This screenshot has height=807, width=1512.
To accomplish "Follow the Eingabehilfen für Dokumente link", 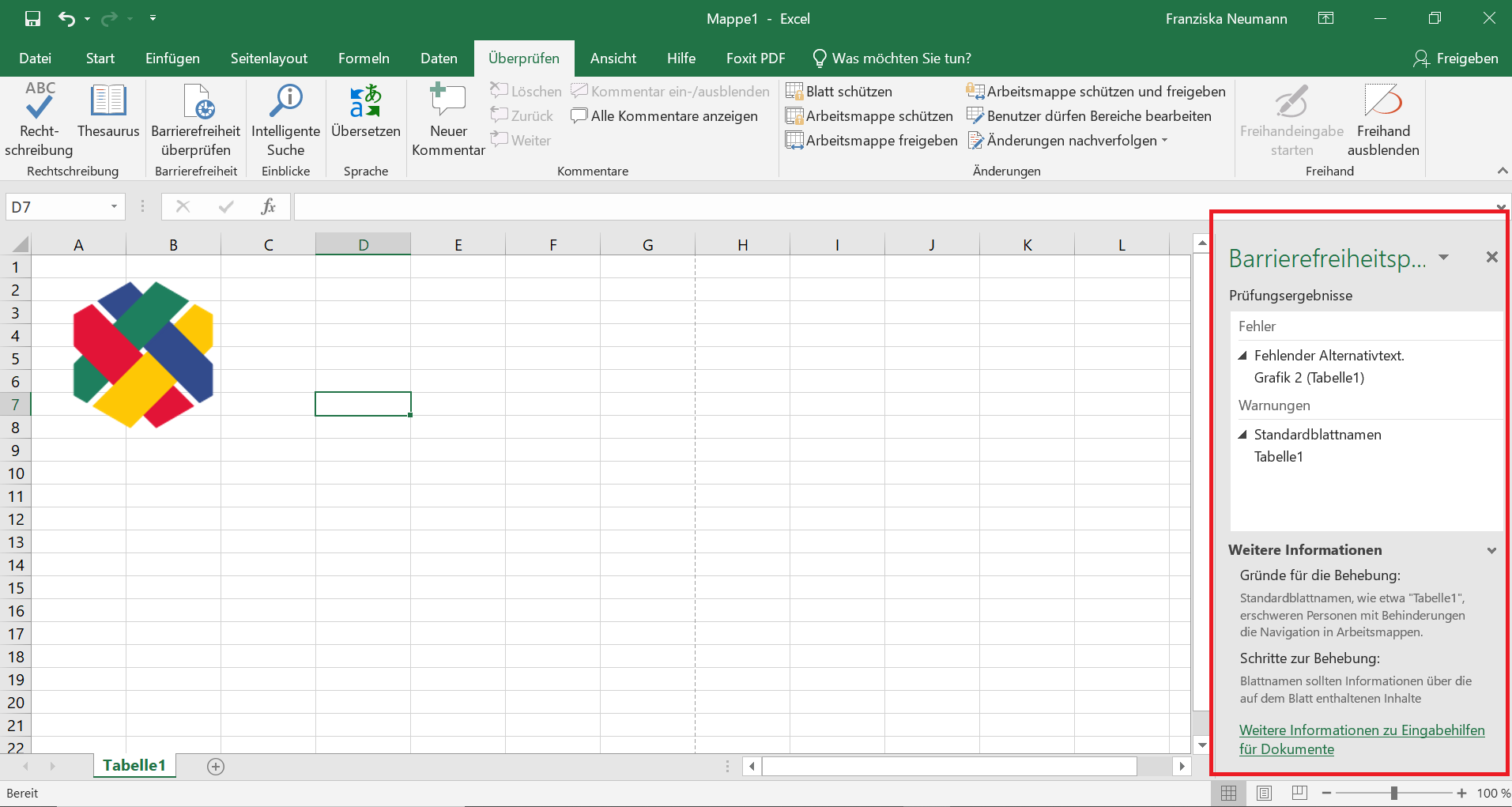I will tap(1361, 738).
